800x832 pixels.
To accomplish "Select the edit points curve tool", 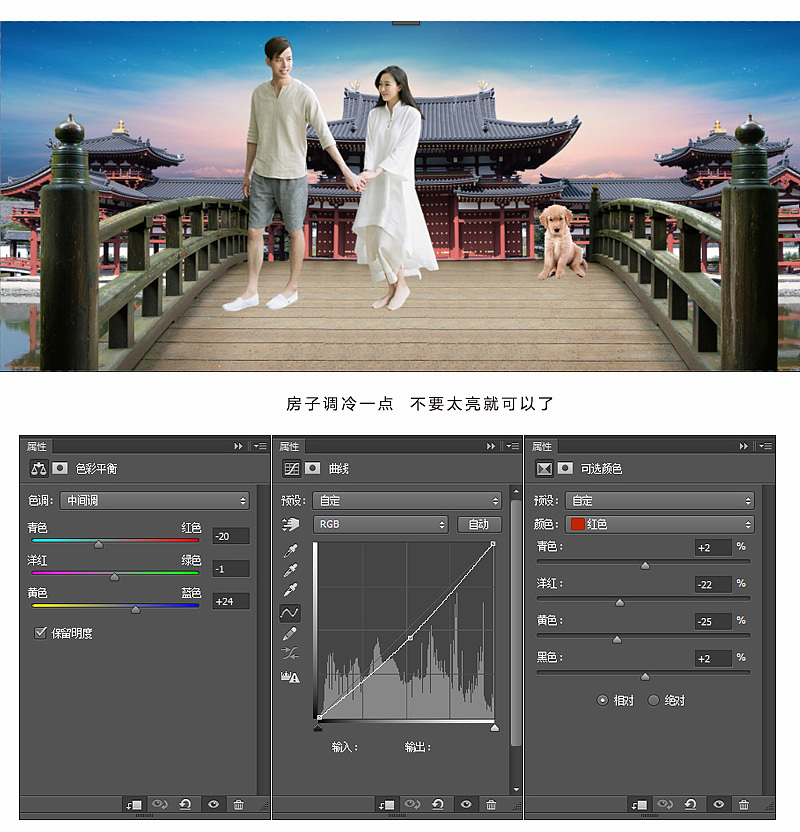I will pyautogui.click(x=290, y=613).
